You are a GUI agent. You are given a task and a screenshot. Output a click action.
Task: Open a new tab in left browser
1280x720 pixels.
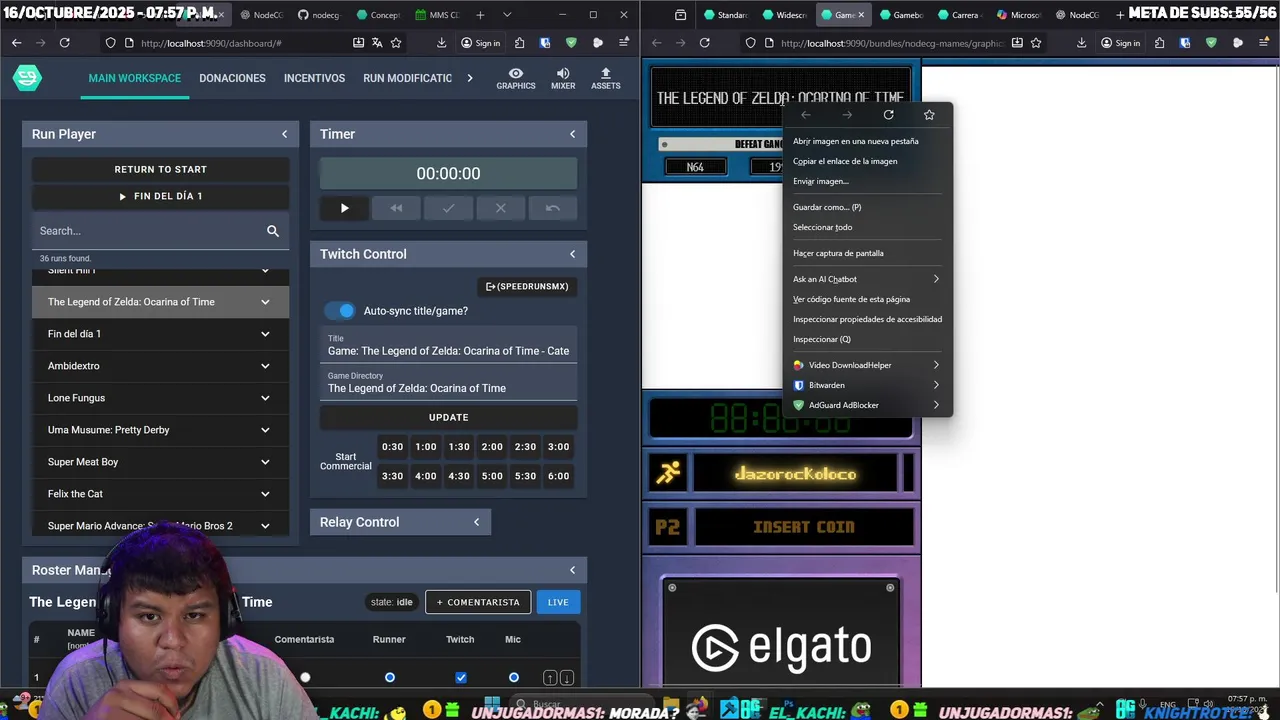pos(480,15)
